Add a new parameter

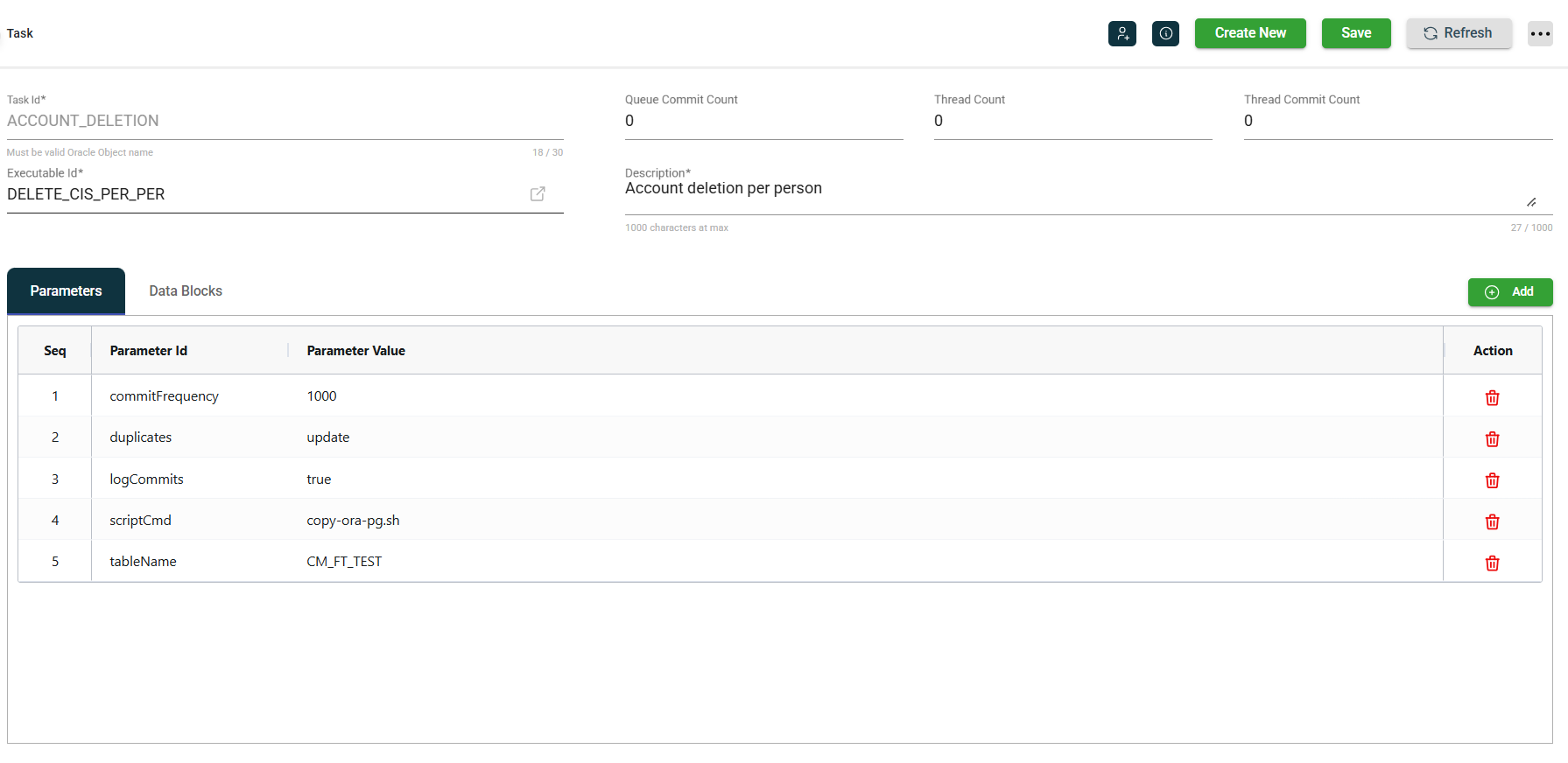[1509, 292]
